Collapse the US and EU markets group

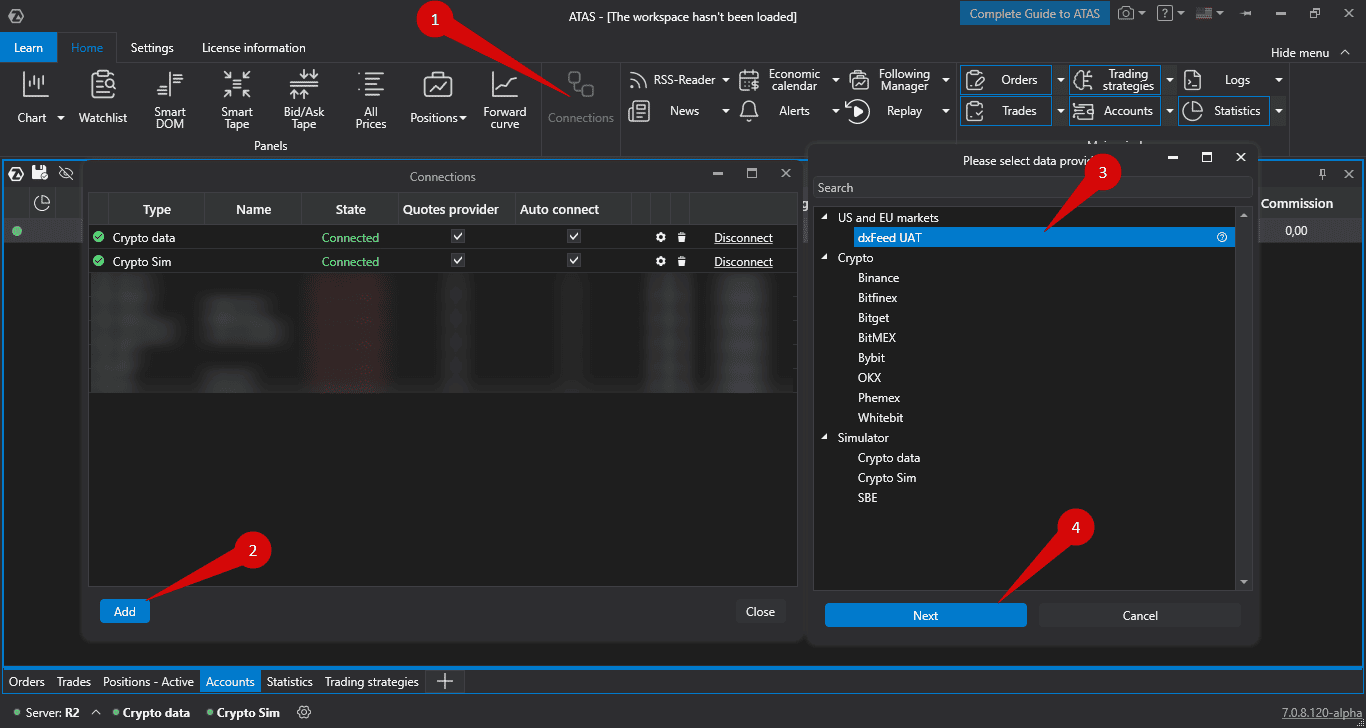click(x=825, y=218)
